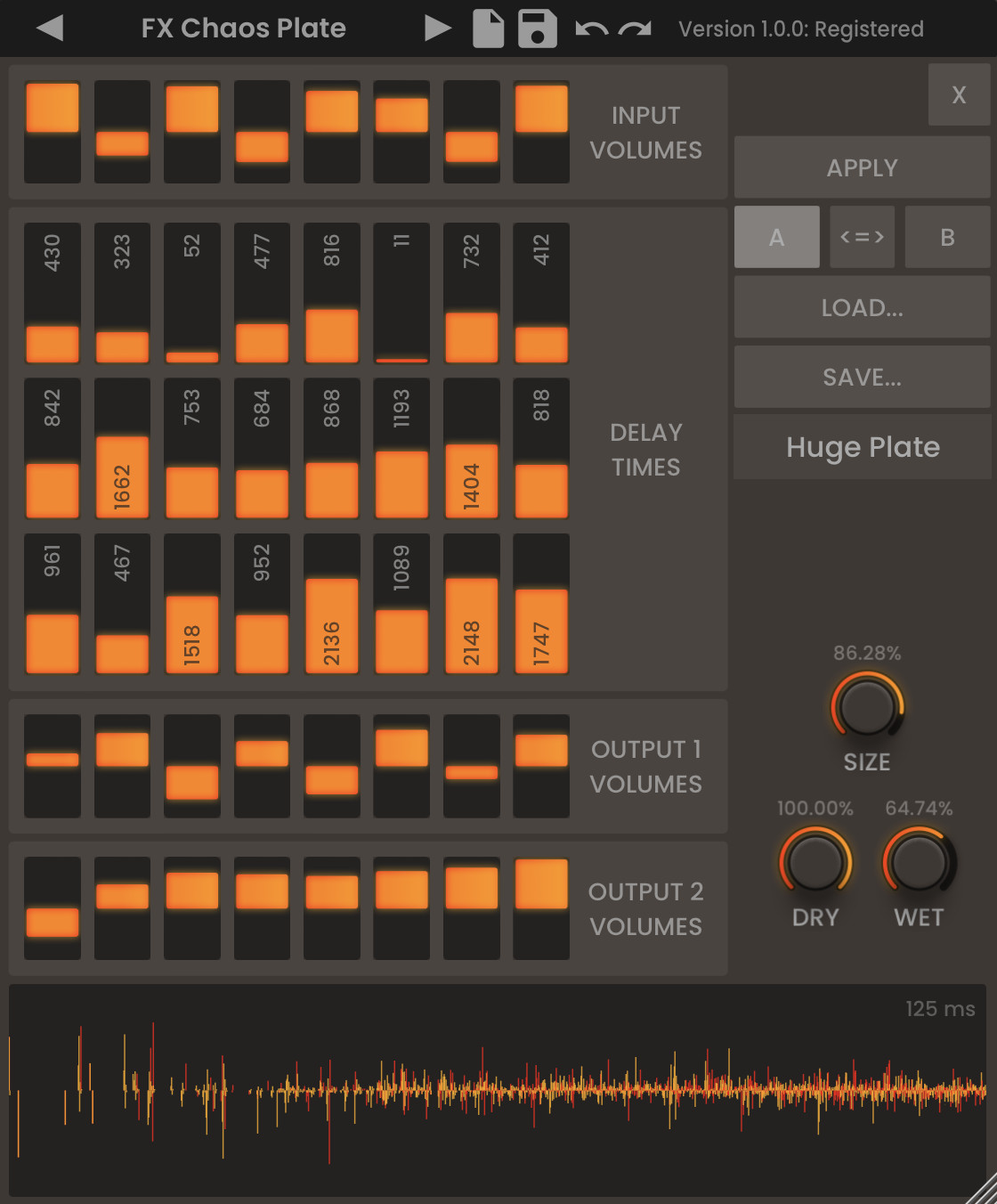Click the SIZE knob at 86.28%
This screenshot has width=997, height=1204.
866,711
